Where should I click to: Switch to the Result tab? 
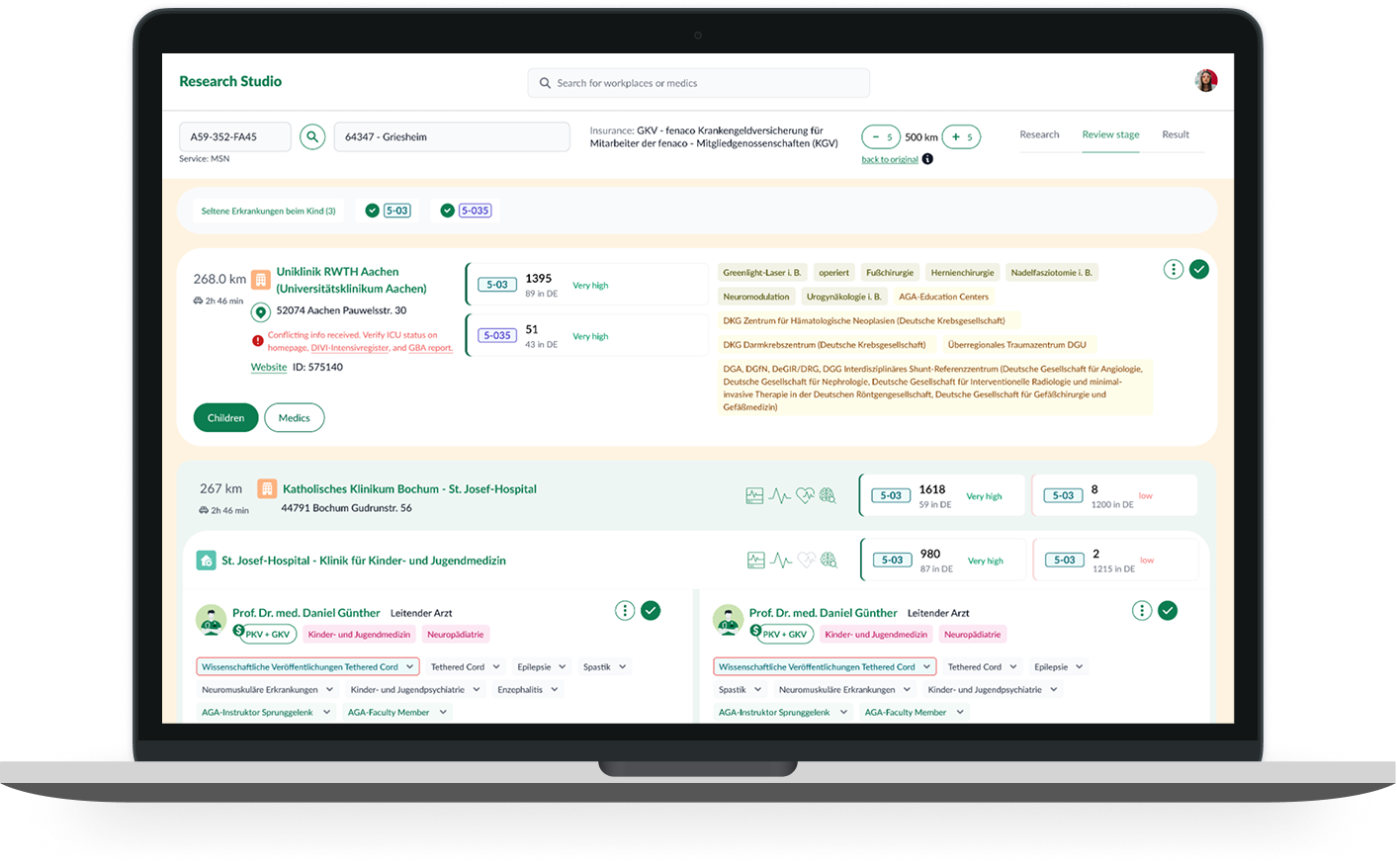pos(1176,134)
